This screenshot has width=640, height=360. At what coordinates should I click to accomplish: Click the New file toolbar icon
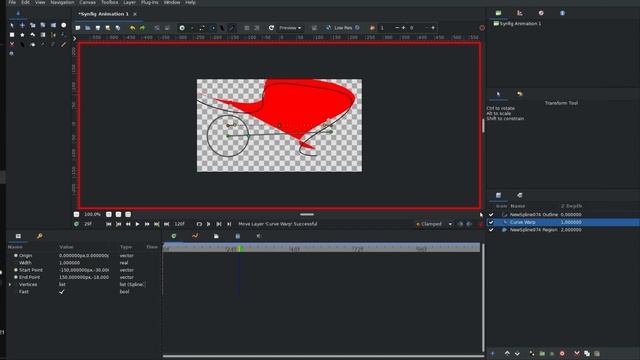pos(78,28)
